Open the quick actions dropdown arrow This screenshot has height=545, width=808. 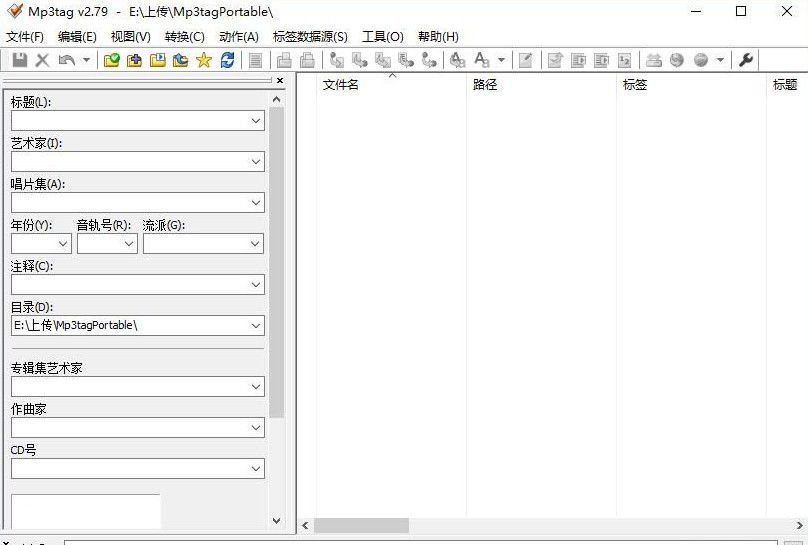[x=501, y=60]
